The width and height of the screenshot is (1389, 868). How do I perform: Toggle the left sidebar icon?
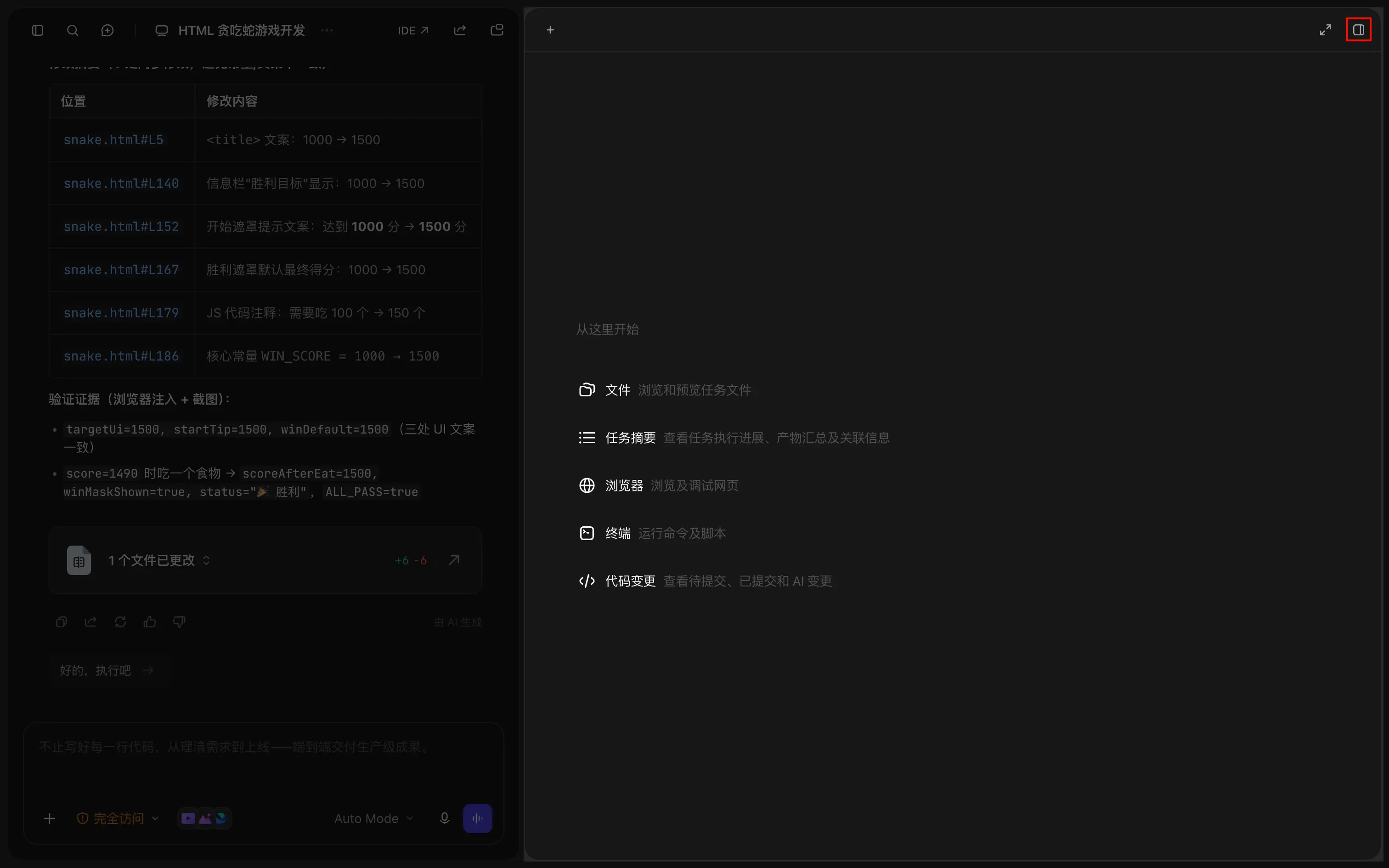click(x=38, y=30)
